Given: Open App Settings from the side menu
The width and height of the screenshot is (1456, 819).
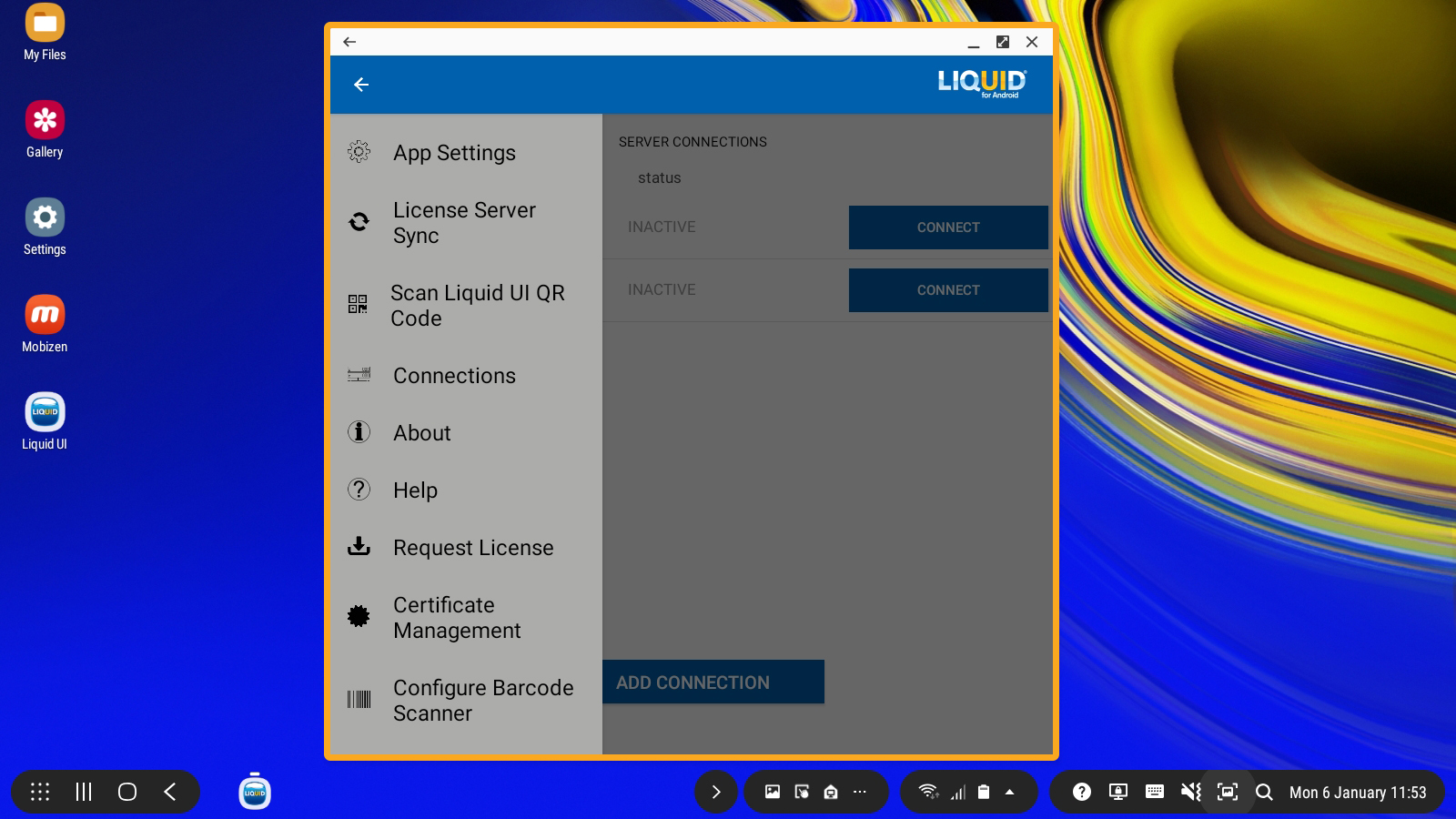Looking at the screenshot, I should pos(454,153).
